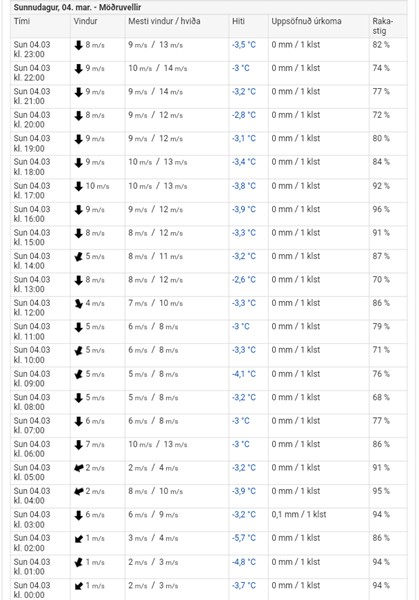Click the wind arrow icon at 05:00
Image resolution: width=419 pixels, height=600 pixels.
(x=78, y=468)
